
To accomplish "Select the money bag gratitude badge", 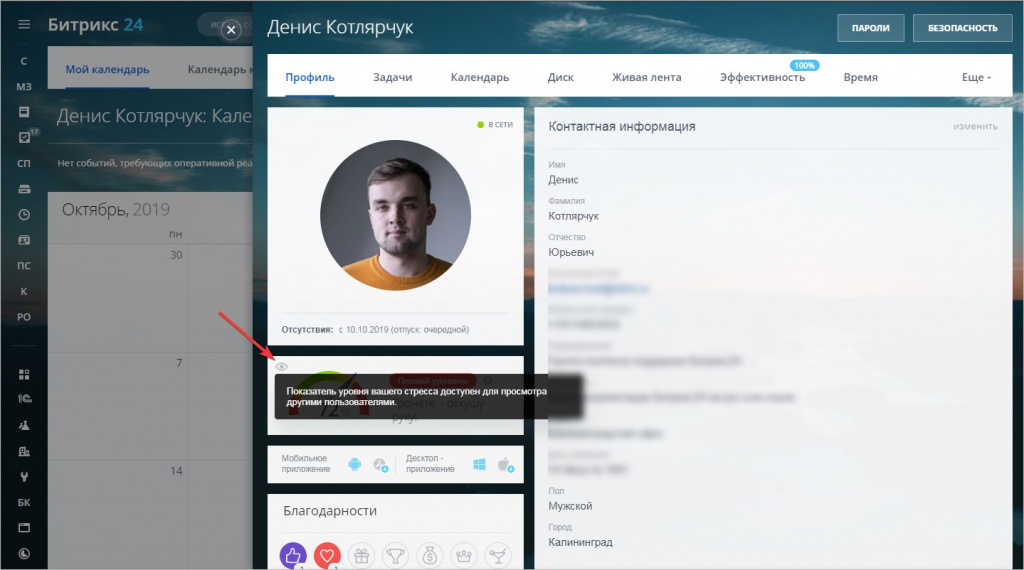I will pyautogui.click(x=429, y=556).
